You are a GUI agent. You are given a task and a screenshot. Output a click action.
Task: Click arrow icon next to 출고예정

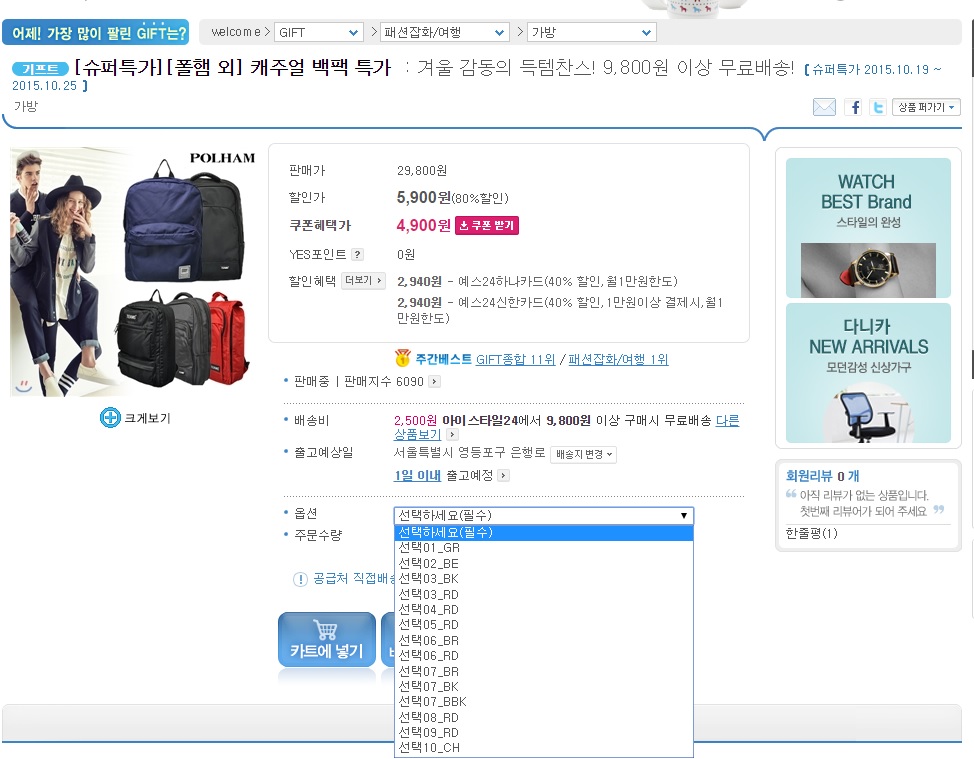[503, 476]
